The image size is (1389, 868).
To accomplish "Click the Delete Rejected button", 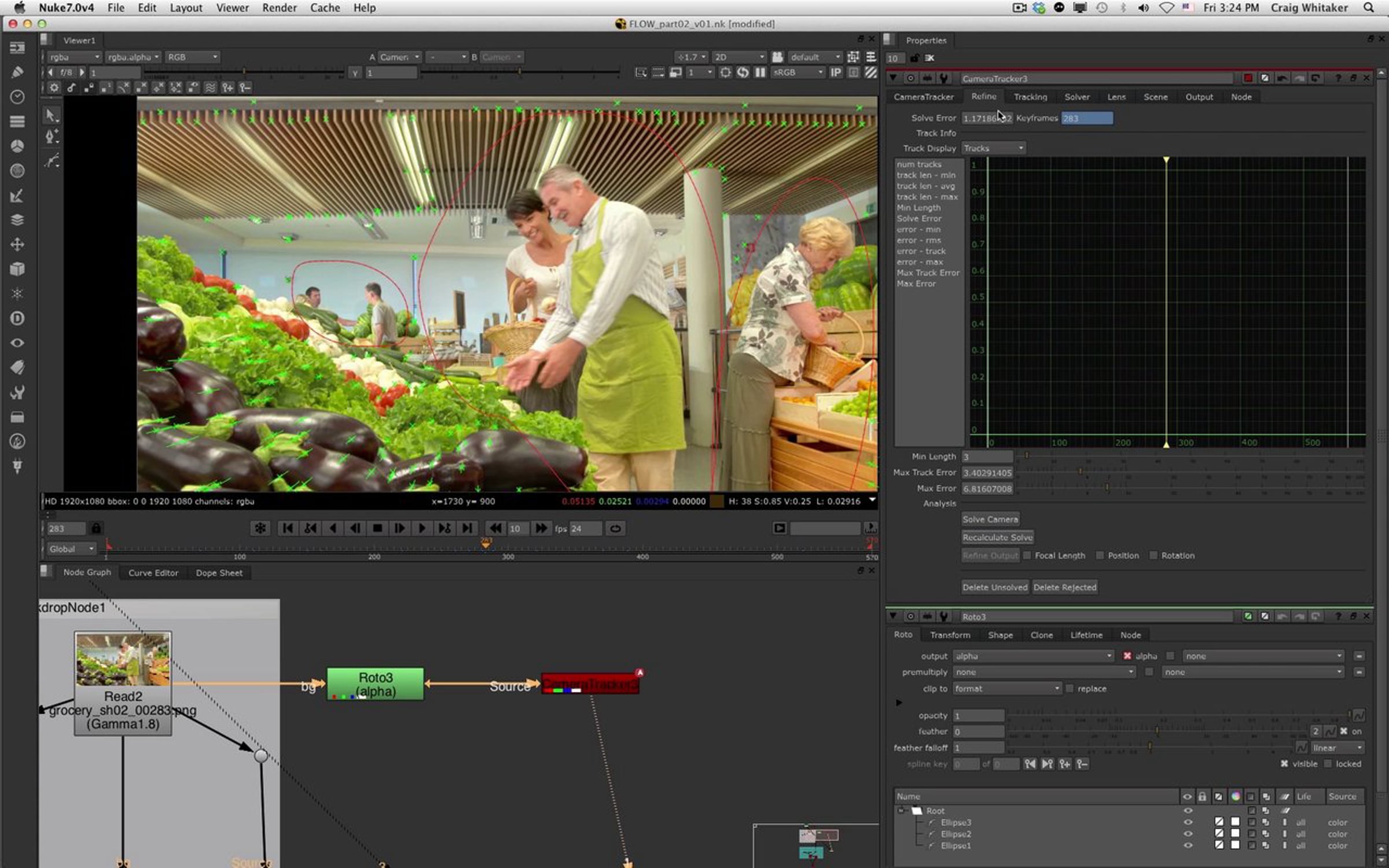I will [1065, 587].
